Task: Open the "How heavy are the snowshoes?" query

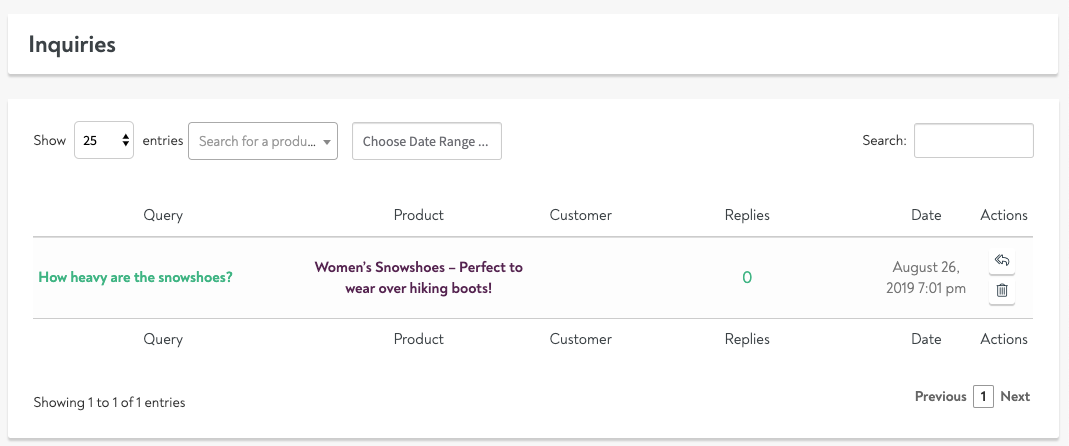Action: [x=135, y=277]
